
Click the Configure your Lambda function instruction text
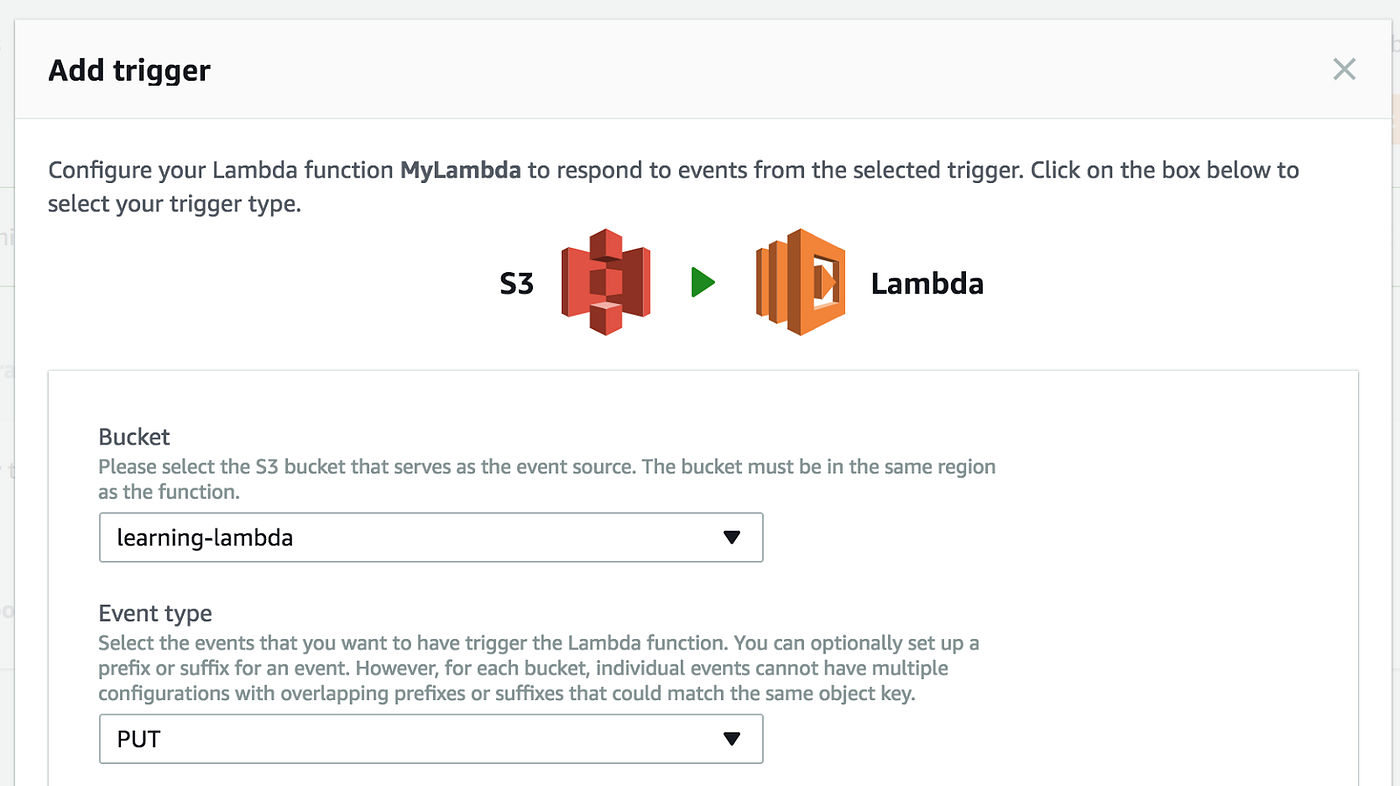[x=673, y=187]
